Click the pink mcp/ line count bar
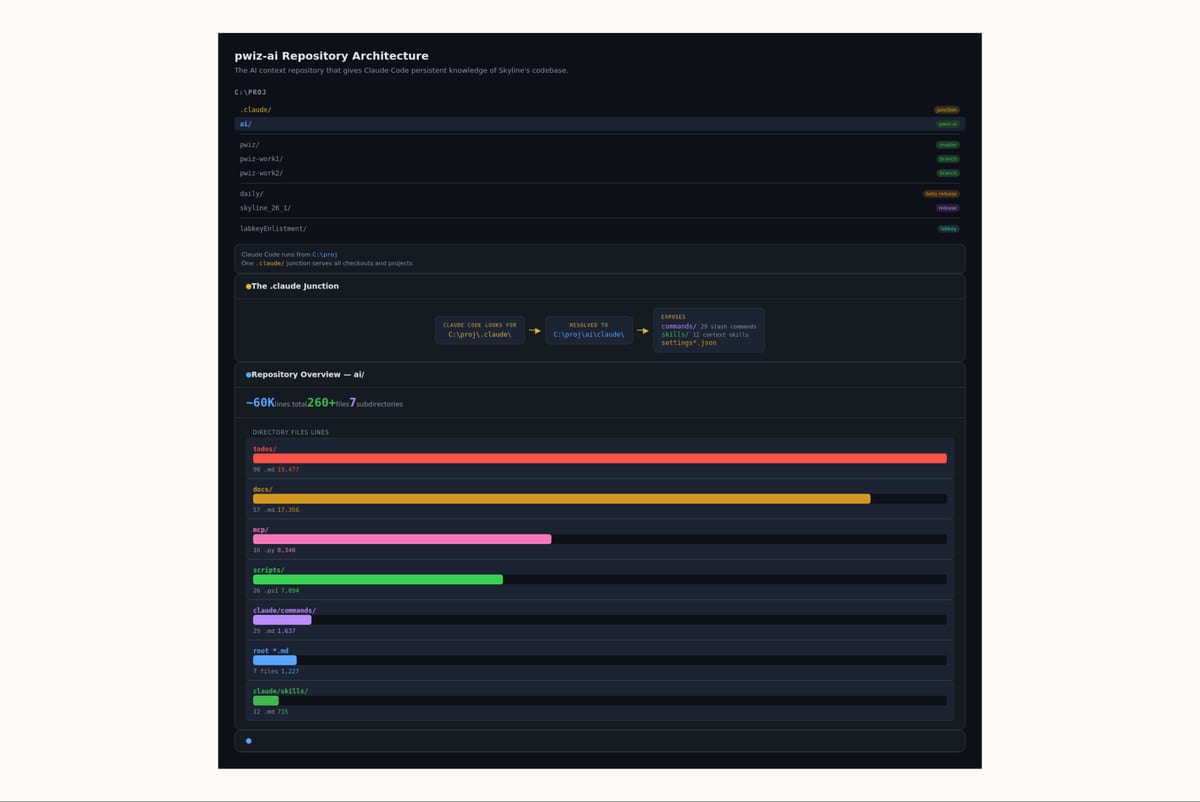1200x802 pixels. pyautogui.click(x=402, y=539)
